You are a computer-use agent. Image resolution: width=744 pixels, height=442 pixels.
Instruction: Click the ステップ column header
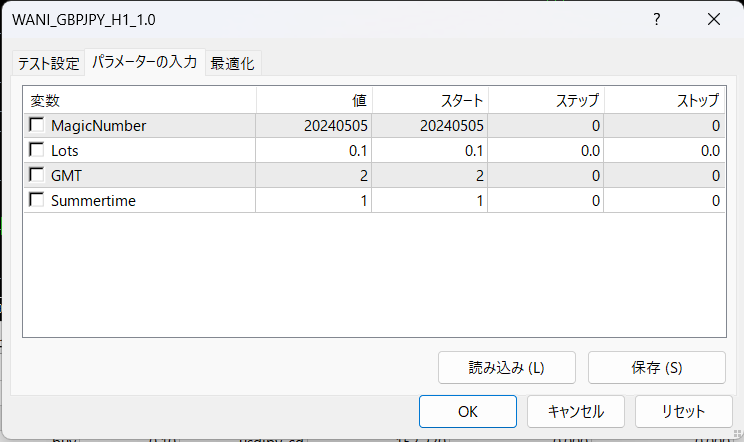point(546,100)
